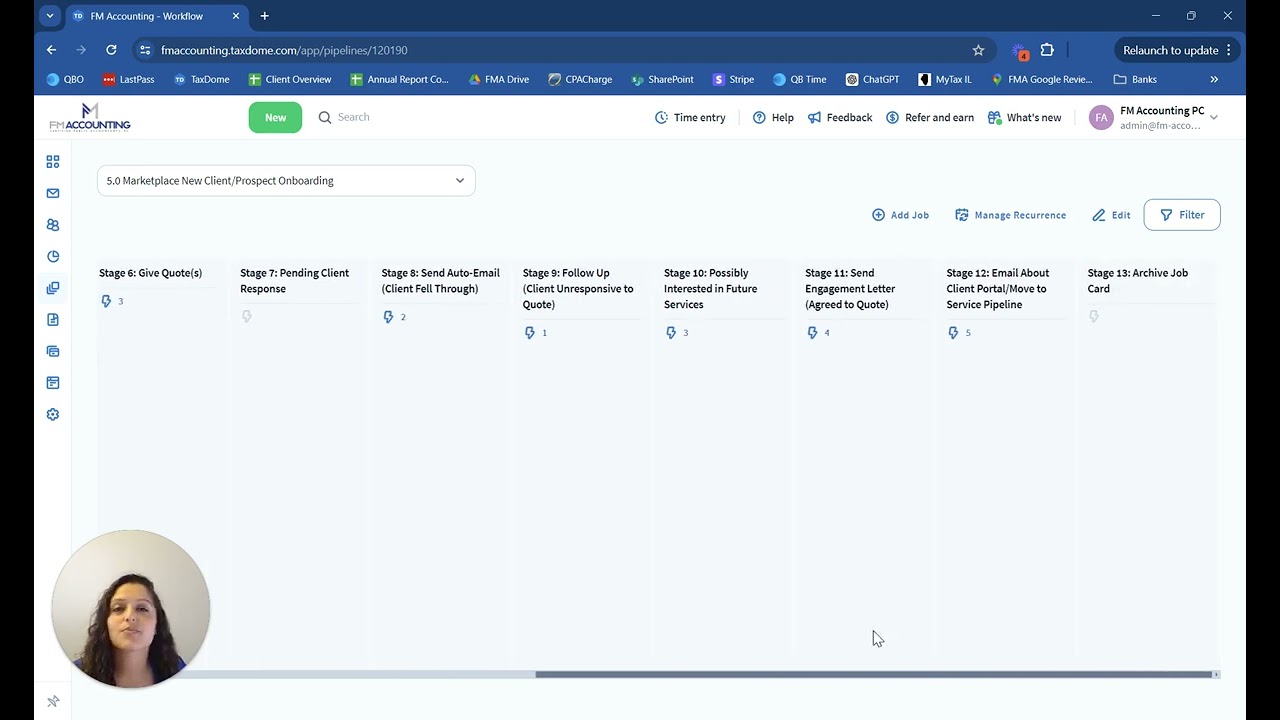The image size is (1280, 720).
Task: Click Edit pipeline button
Action: pyautogui.click(x=1111, y=215)
